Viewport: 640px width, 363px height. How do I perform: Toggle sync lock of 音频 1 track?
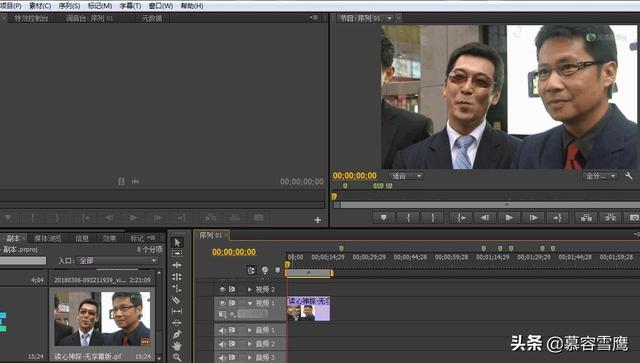pyautogui.click(x=232, y=330)
